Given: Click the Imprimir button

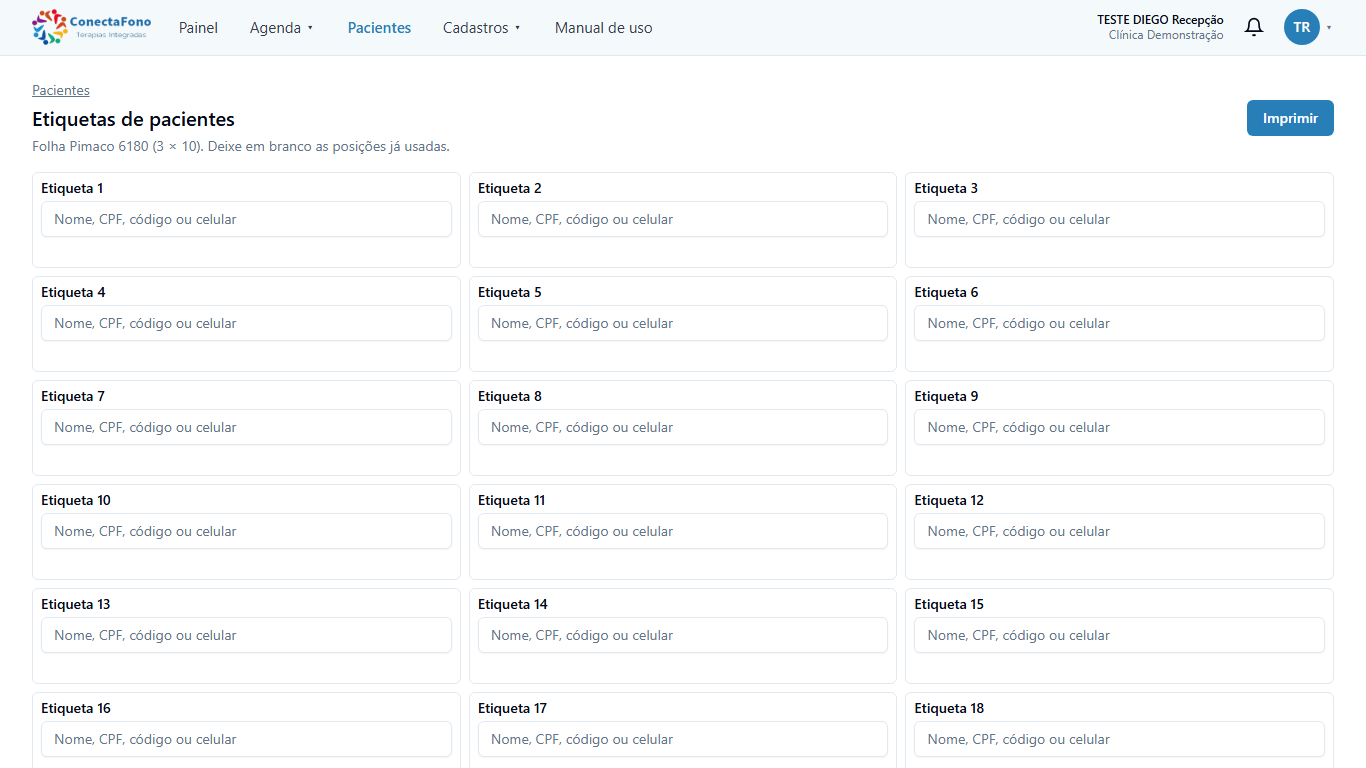Looking at the screenshot, I should pos(1290,118).
